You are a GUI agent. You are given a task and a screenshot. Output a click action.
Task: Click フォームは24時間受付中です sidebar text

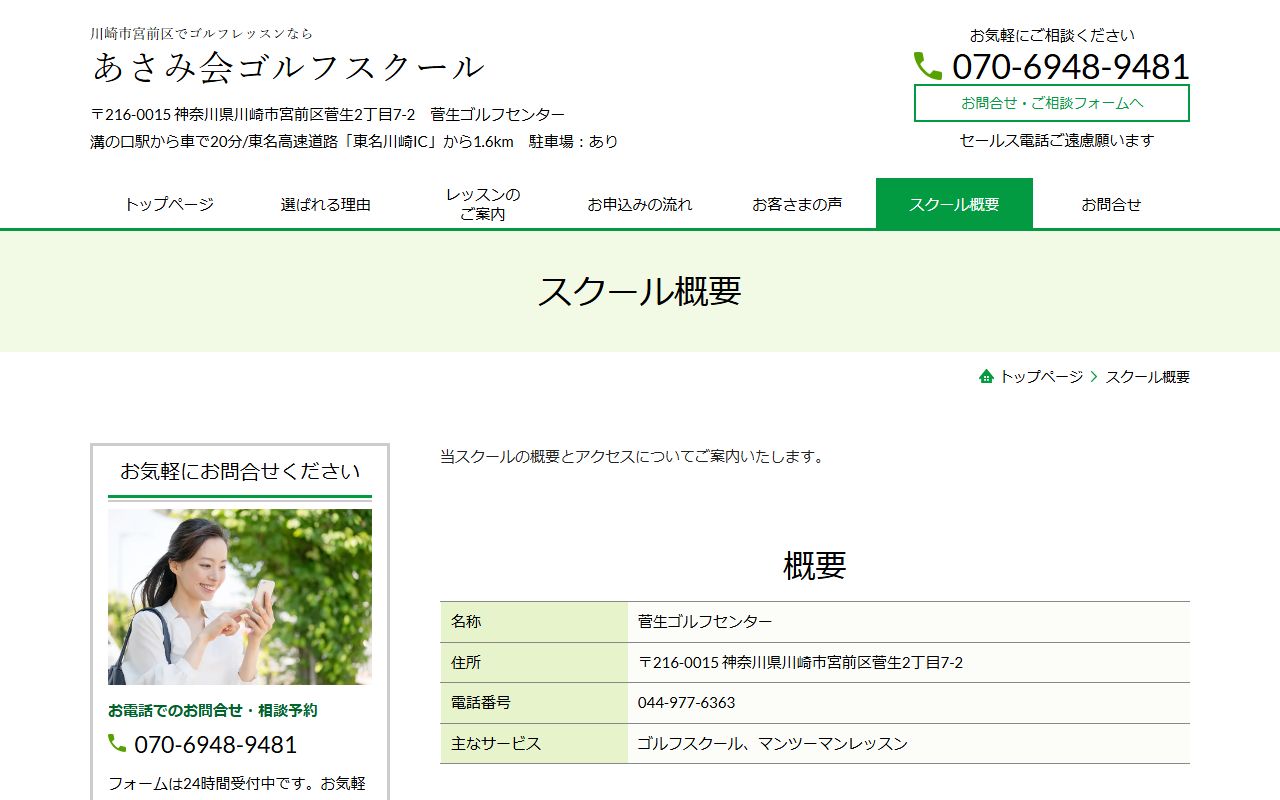(237, 784)
